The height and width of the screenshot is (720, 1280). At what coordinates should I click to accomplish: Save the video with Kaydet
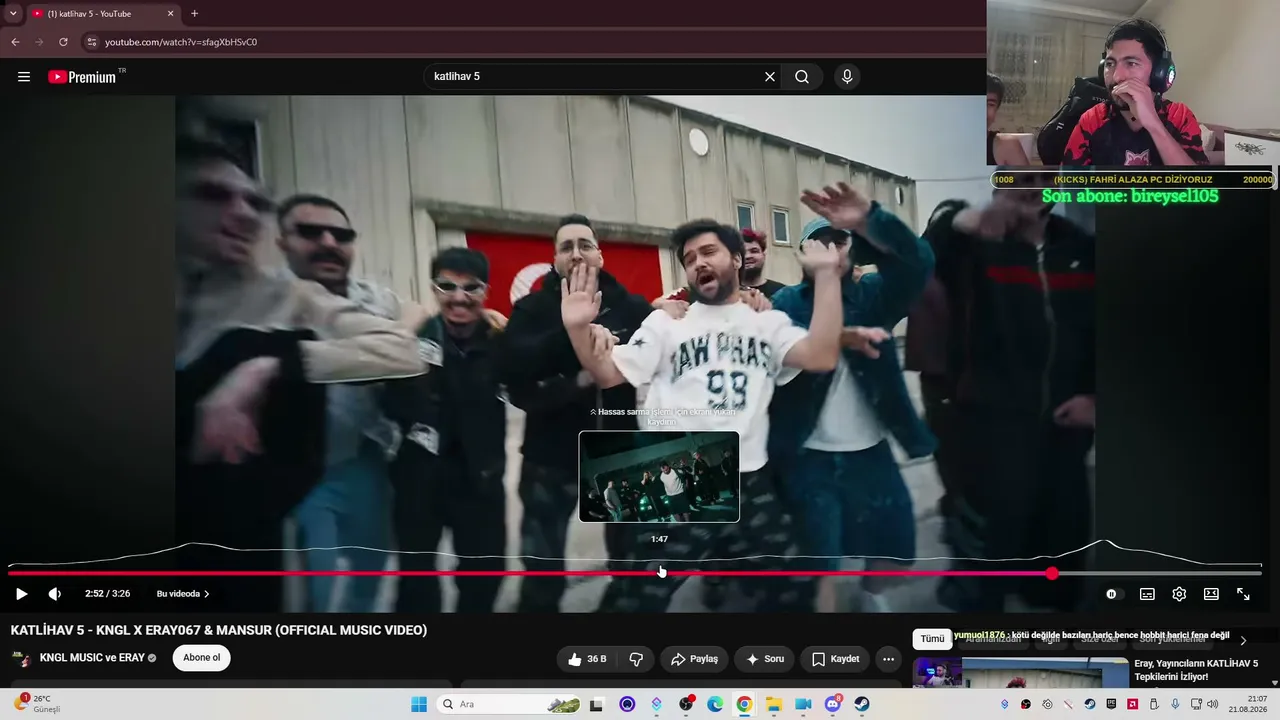[x=835, y=659]
